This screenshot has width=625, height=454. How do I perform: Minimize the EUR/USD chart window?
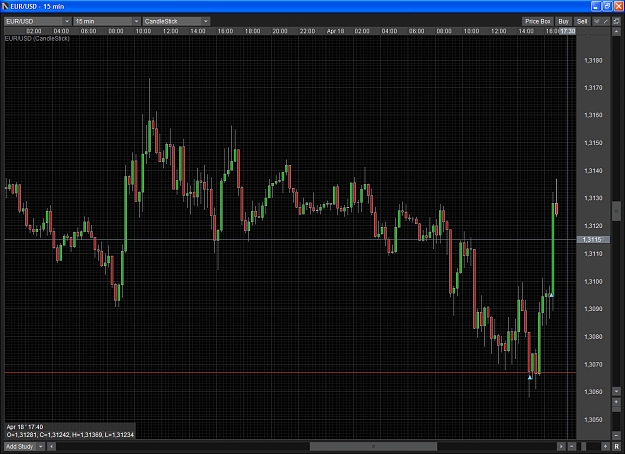596,6
